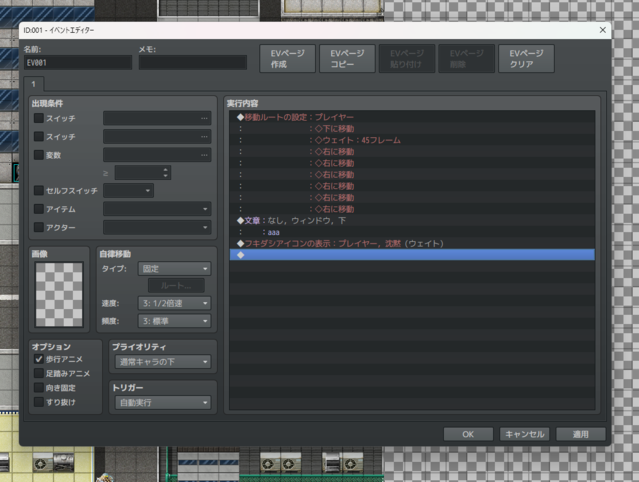Click the event 画像 thumbnail

(59, 294)
